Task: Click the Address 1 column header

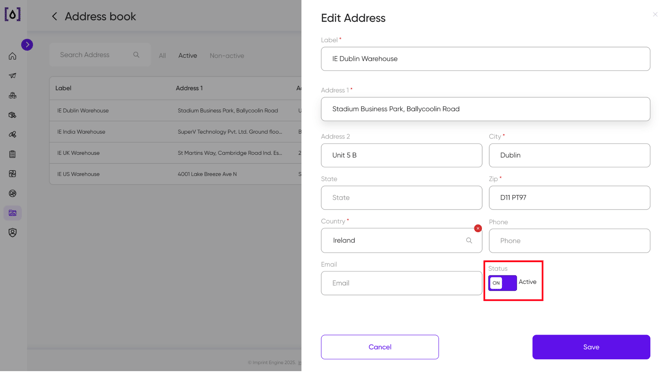Action: point(189,88)
